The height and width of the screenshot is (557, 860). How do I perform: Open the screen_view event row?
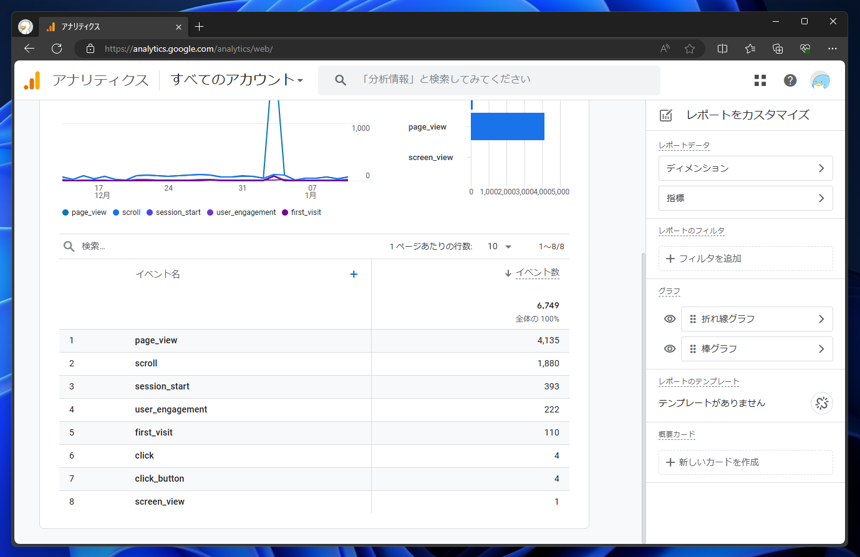coord(314,502)
